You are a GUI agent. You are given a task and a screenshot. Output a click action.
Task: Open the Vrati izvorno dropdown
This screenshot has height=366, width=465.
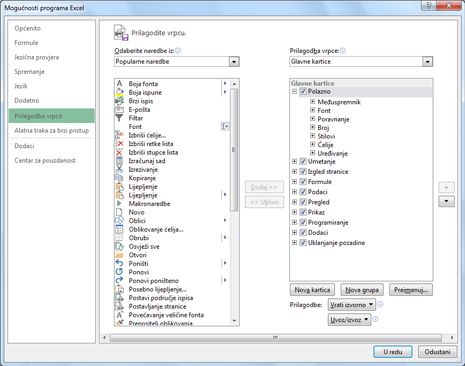[352, 305]
